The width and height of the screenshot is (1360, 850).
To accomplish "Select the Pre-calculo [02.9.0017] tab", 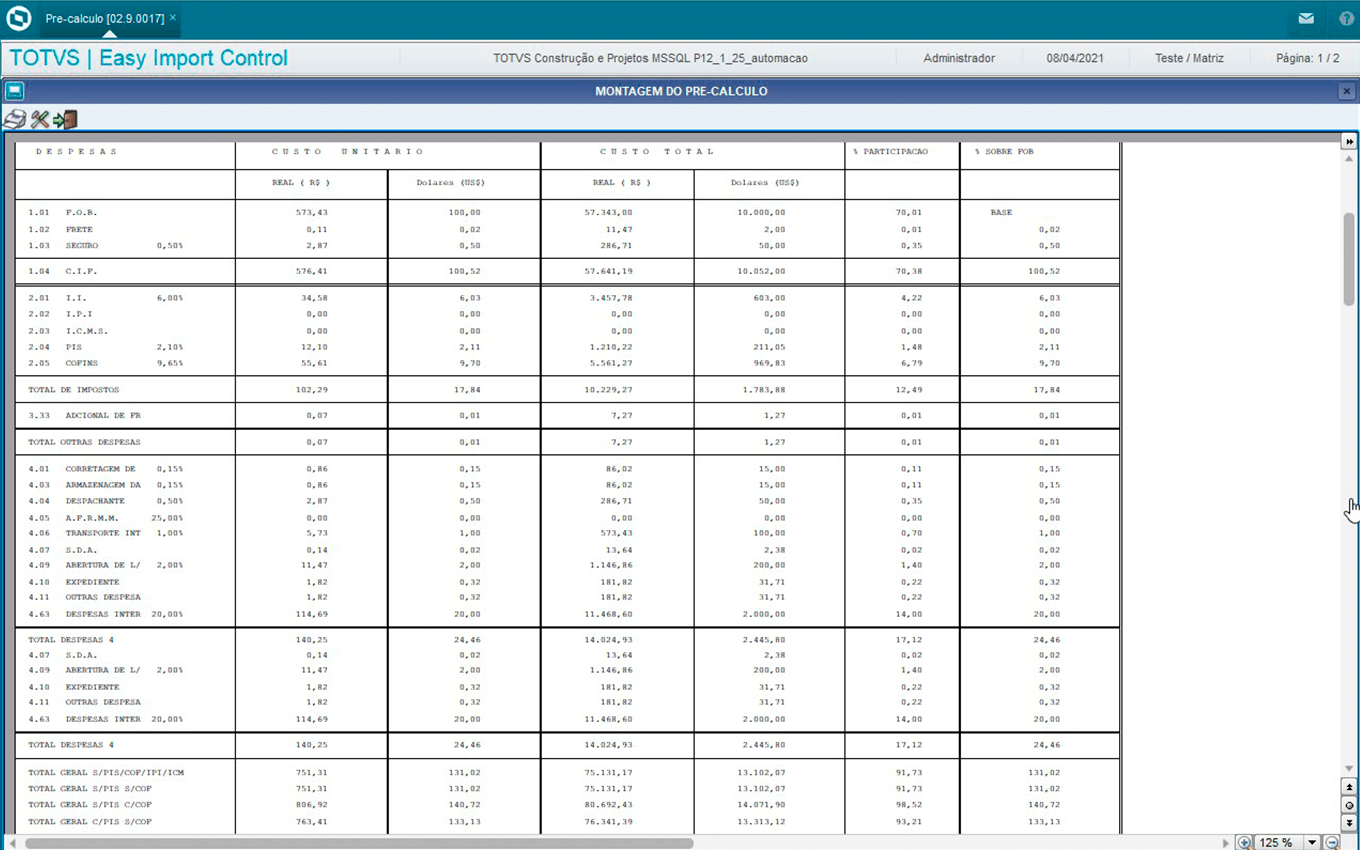I will (104, 19).
